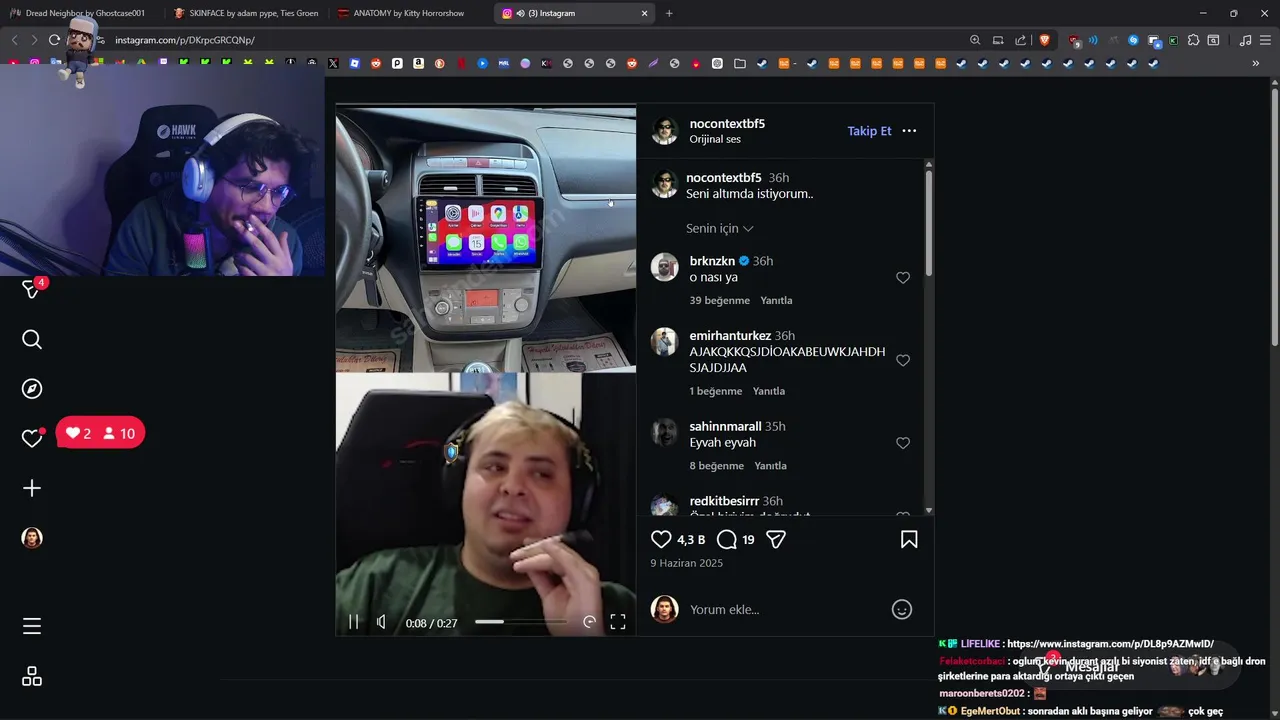Open a new browser tab
The image size is (1280, 720).
click(669, 13)
